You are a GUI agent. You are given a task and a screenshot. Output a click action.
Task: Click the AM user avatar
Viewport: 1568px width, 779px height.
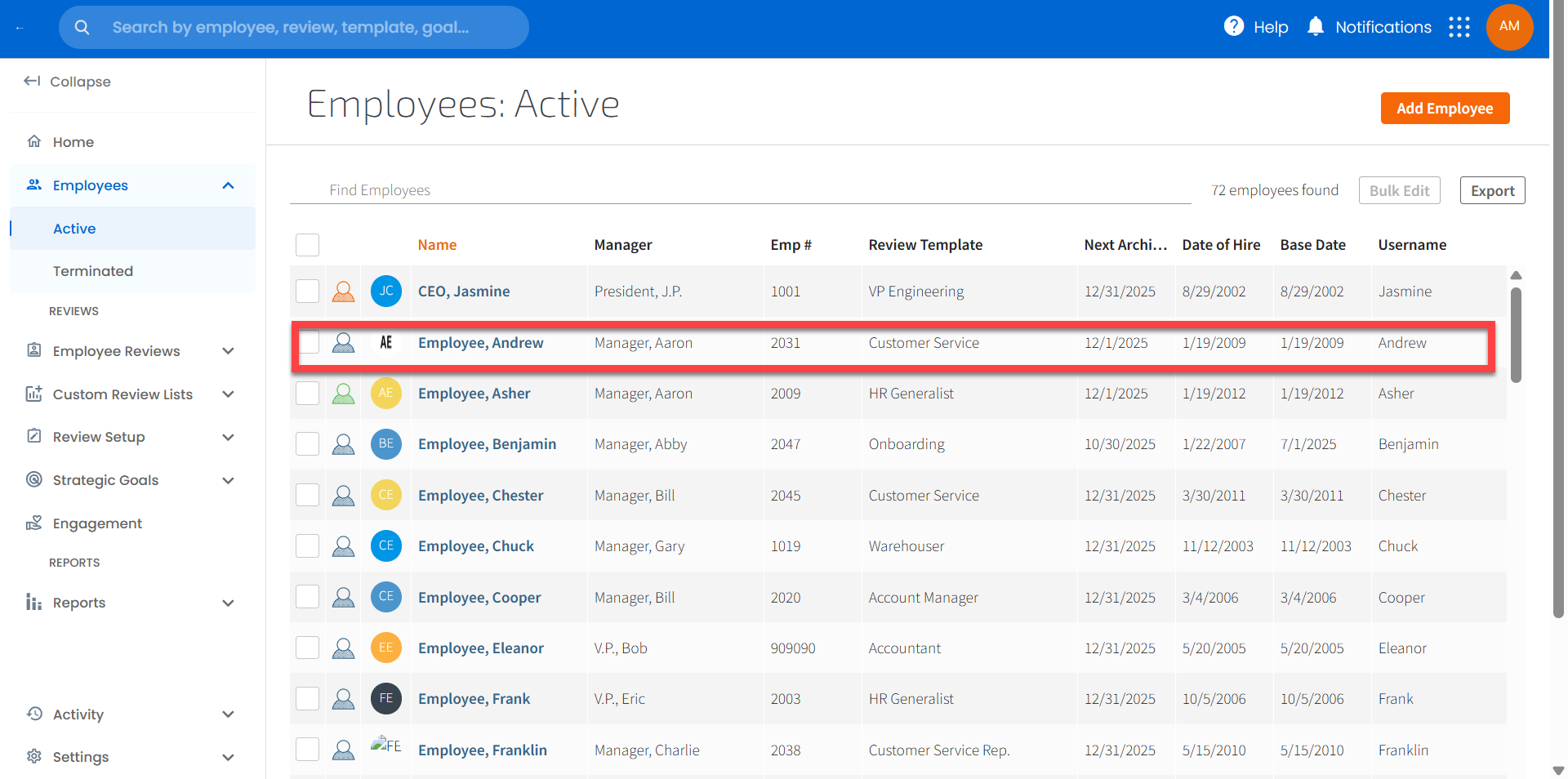tap(1509, 27)
